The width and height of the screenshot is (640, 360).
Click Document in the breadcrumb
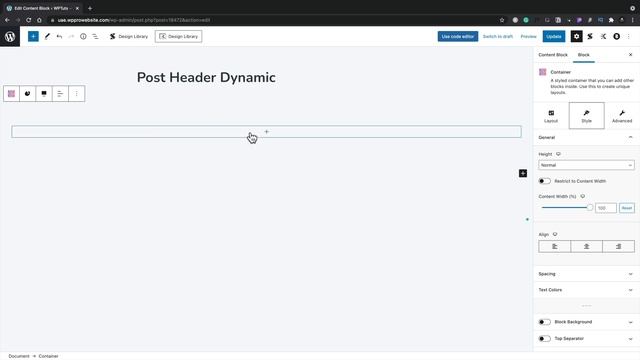(x=19, y=356)
